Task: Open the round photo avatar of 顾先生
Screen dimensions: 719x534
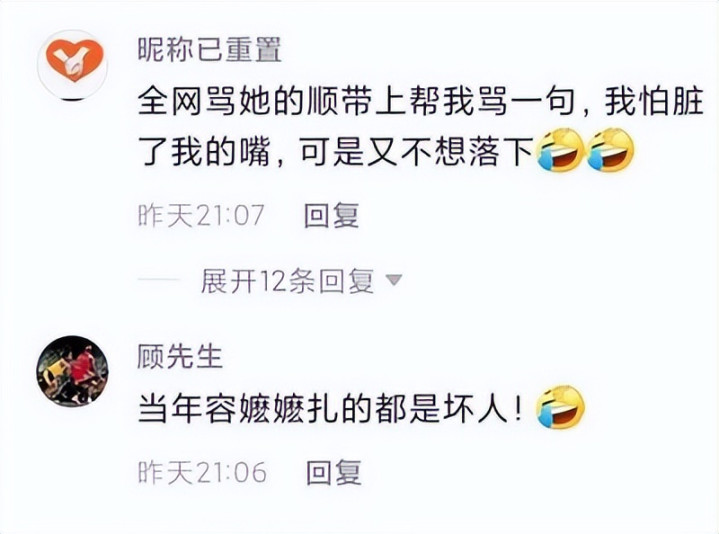Action: [72, 371]
